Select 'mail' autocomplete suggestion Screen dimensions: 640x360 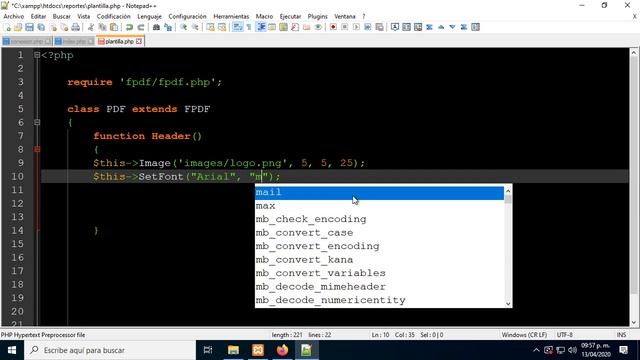tap(380, 193)
